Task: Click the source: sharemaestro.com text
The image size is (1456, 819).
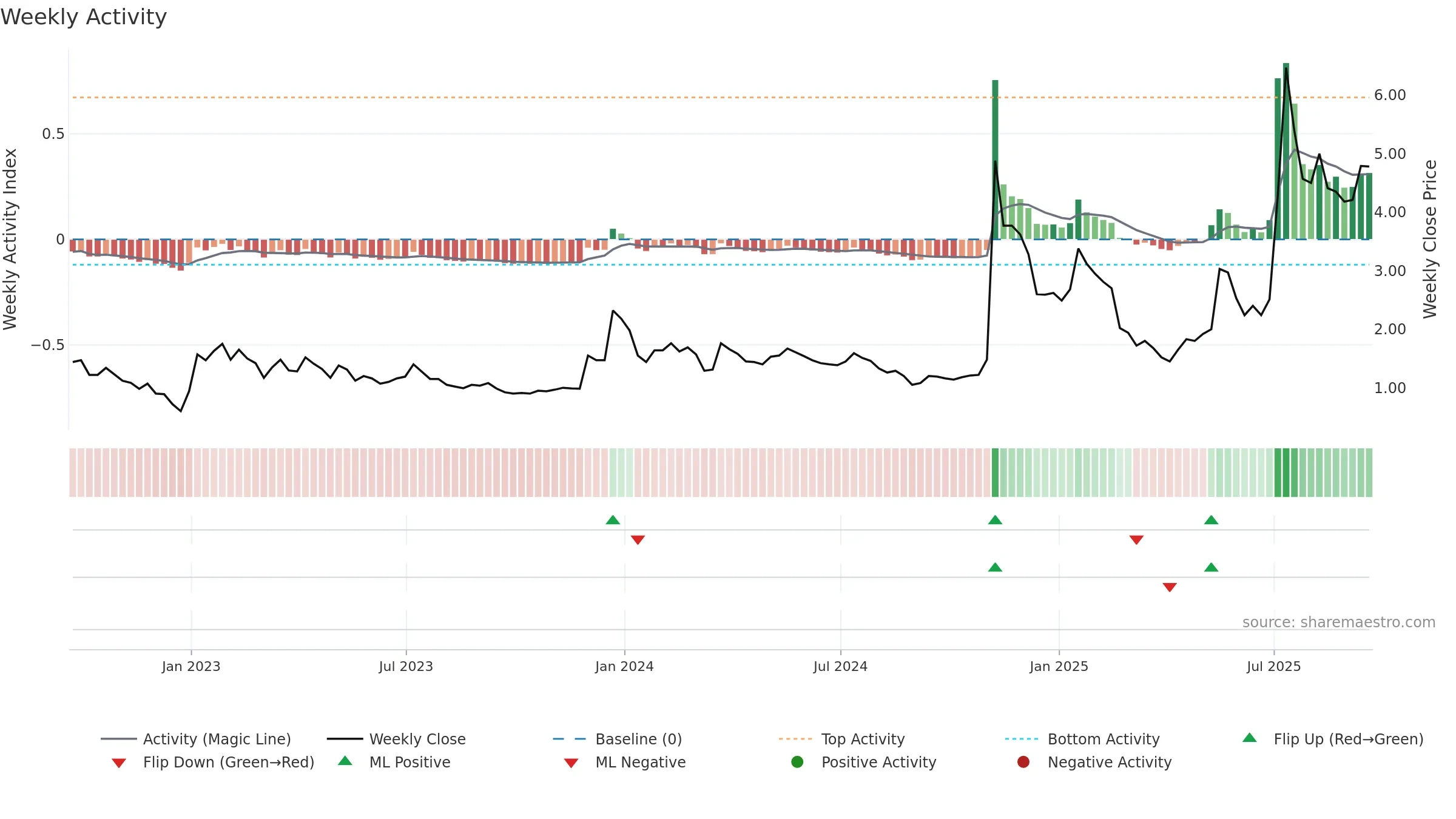Action: [x=1339, y=622]
